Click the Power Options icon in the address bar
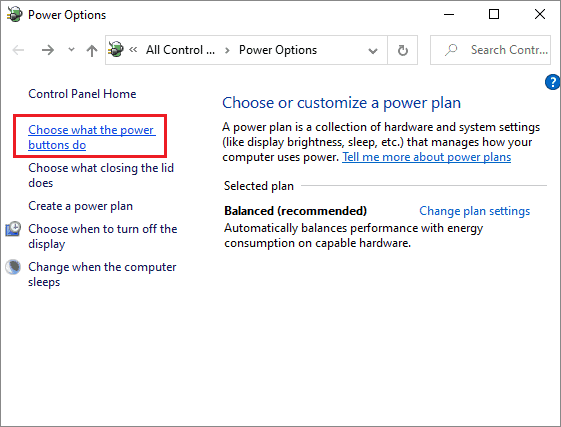 point(116,49)
